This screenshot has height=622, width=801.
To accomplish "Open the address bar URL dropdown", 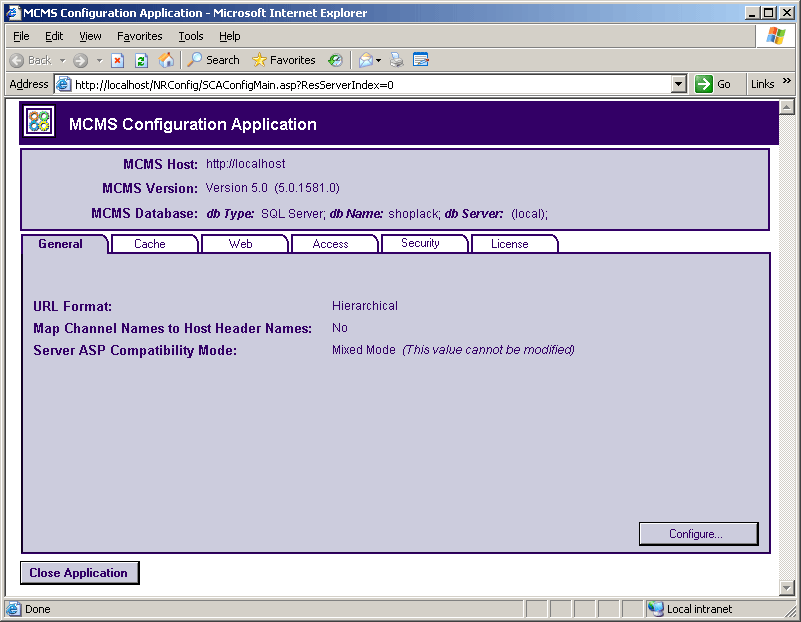I will [678, 84].
